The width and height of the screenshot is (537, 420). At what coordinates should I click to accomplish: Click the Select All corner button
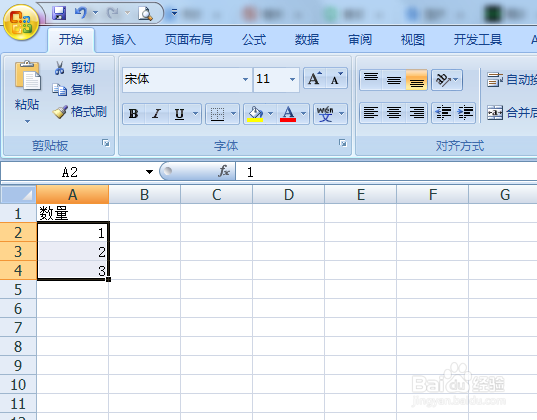(18, 195)
